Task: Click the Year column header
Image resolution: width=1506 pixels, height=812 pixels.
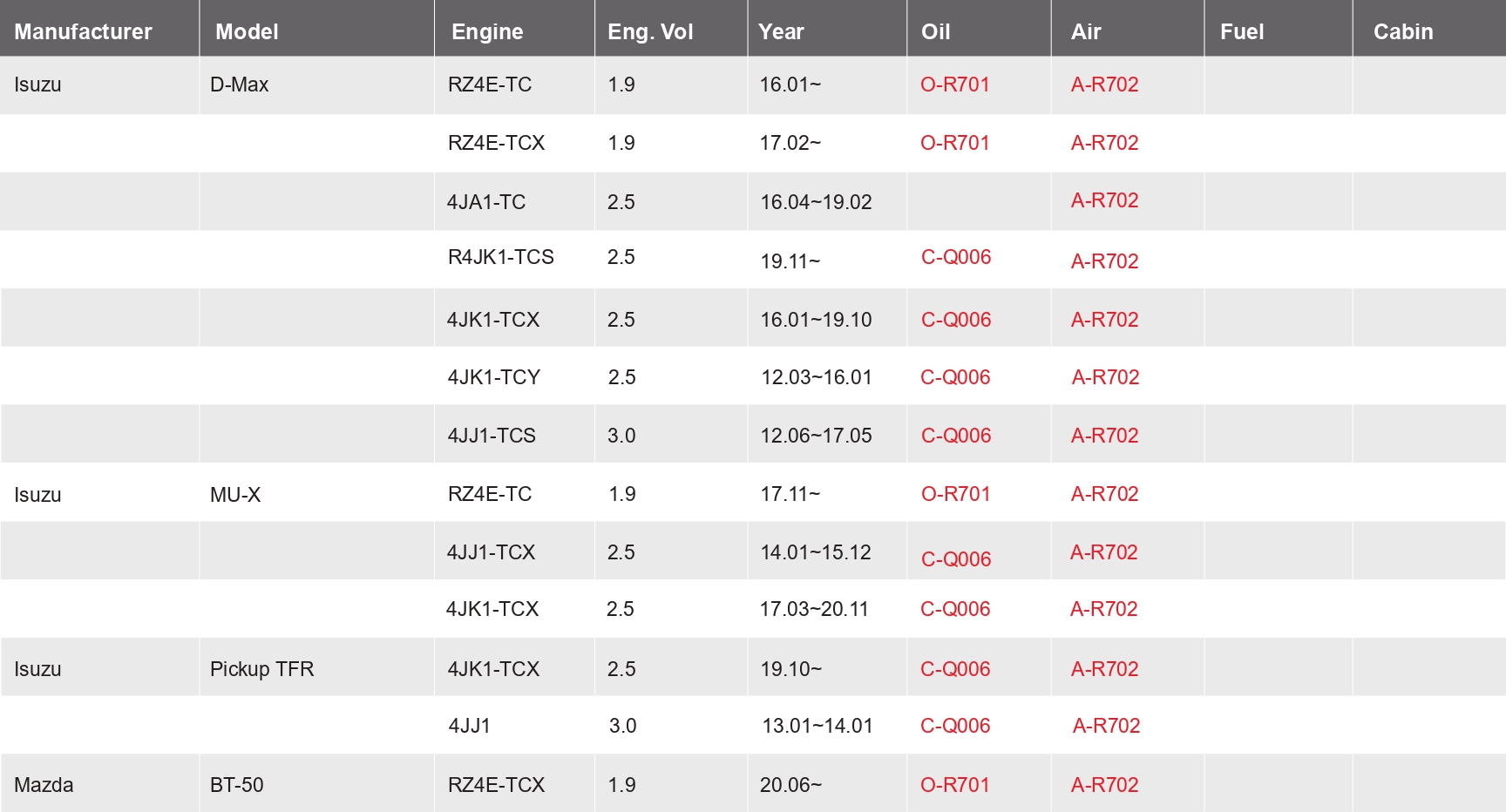Action: pyautogui.click(x=781, y=31)
